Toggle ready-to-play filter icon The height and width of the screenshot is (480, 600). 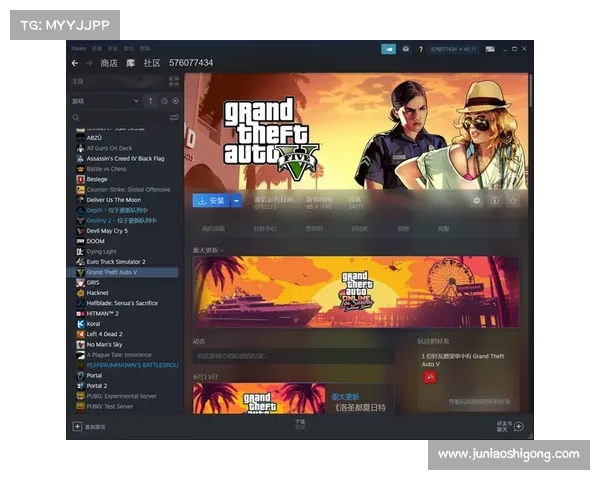176,101
